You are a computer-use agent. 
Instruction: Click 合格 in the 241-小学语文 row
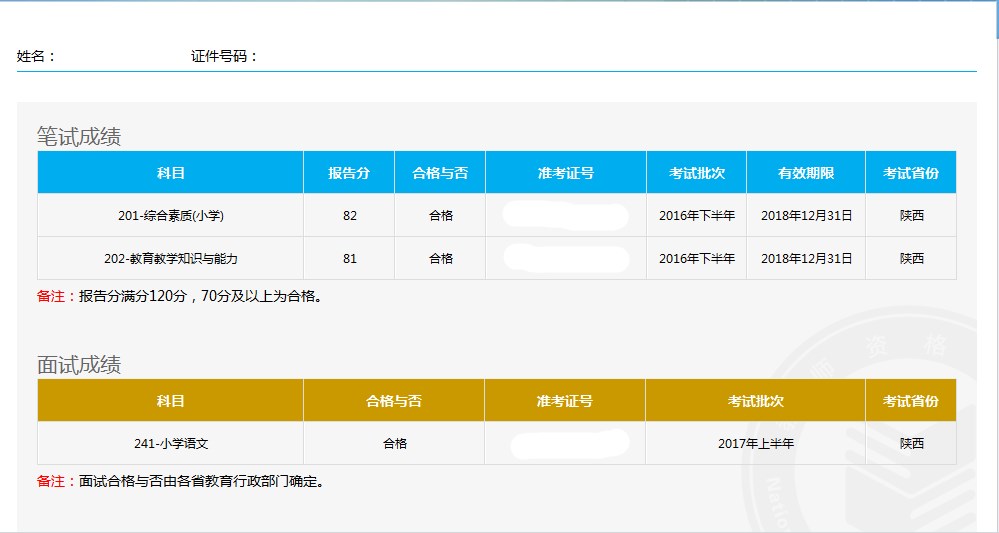tap(394, 444)
